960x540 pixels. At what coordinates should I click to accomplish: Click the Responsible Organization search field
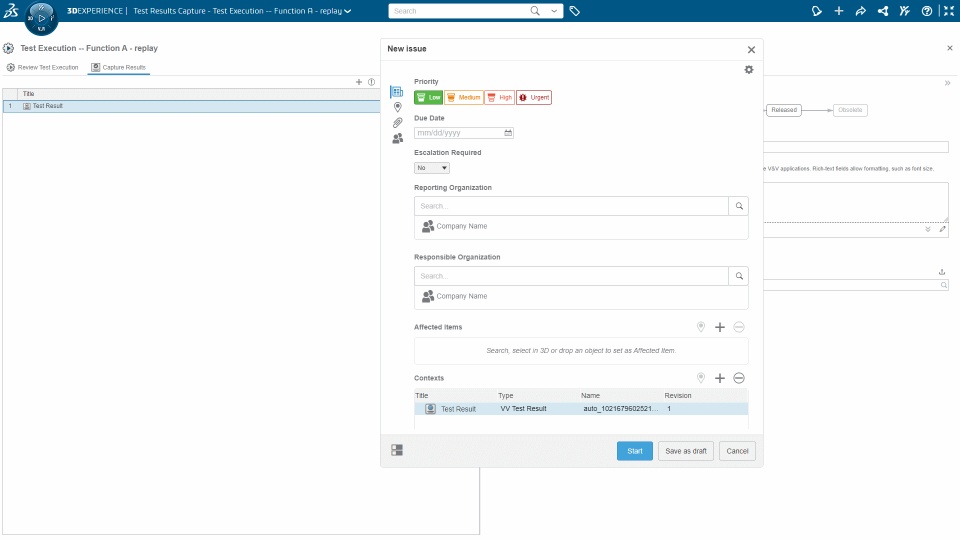pyautogui.click(x=571, y=276)
